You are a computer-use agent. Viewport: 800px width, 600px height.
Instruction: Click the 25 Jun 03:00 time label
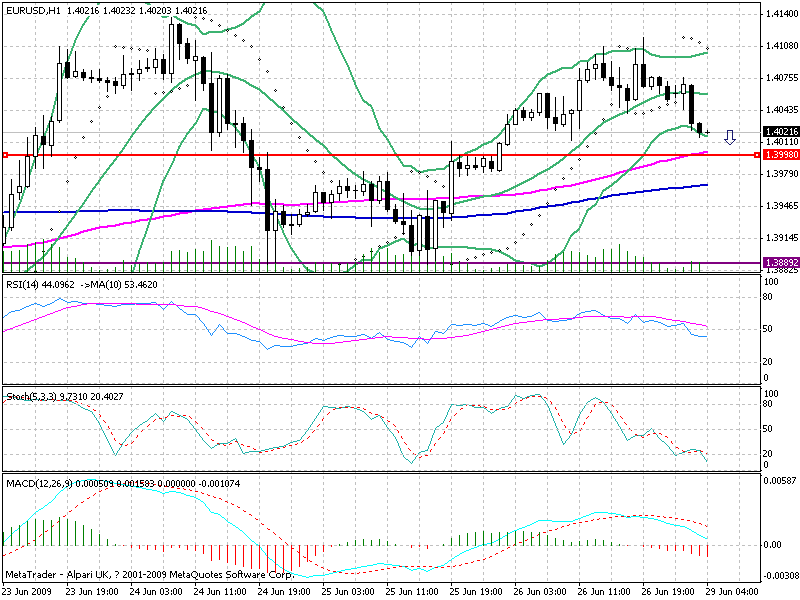348,592
